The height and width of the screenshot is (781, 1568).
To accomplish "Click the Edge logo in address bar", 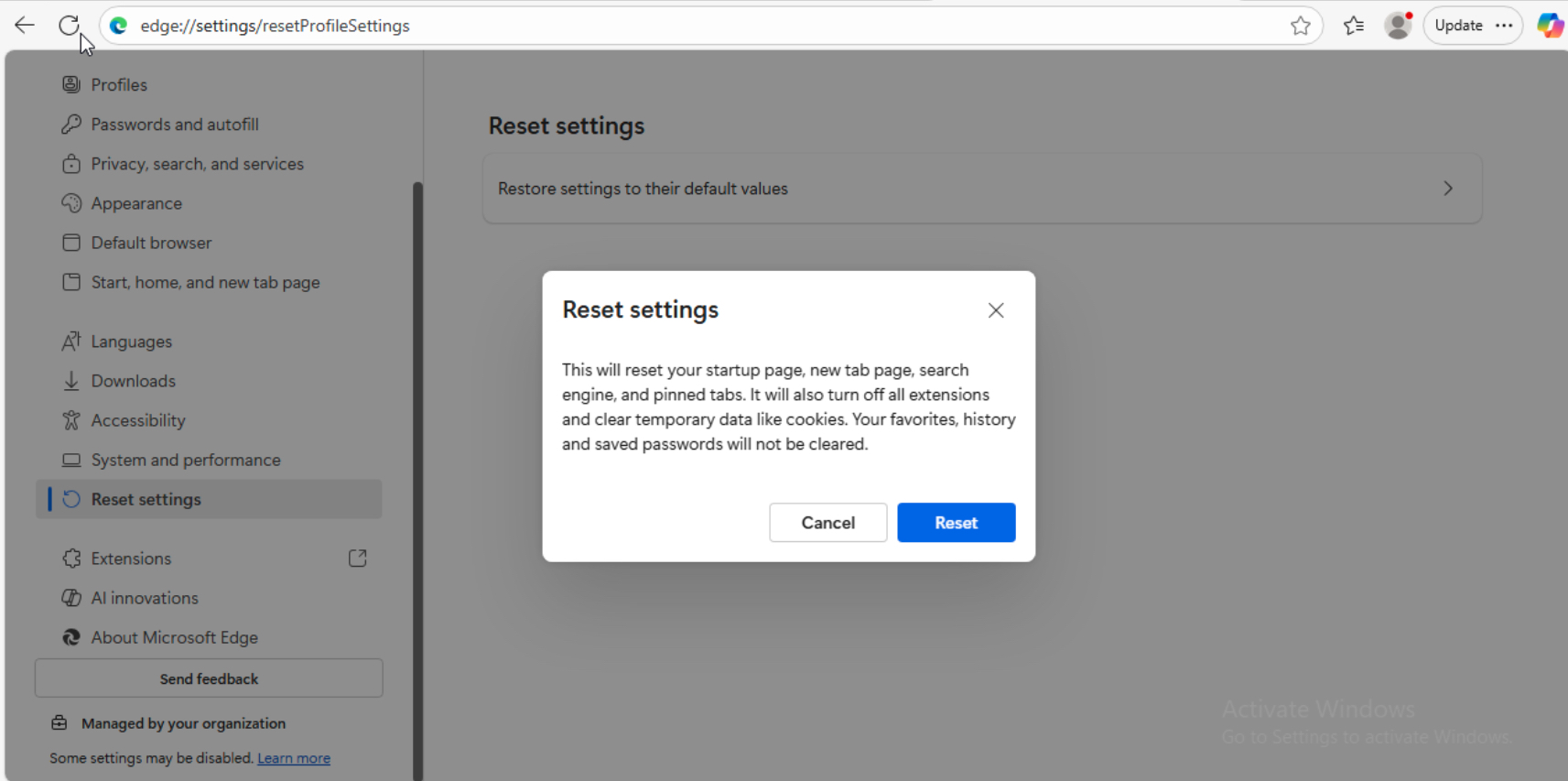I will pos(119,26).
